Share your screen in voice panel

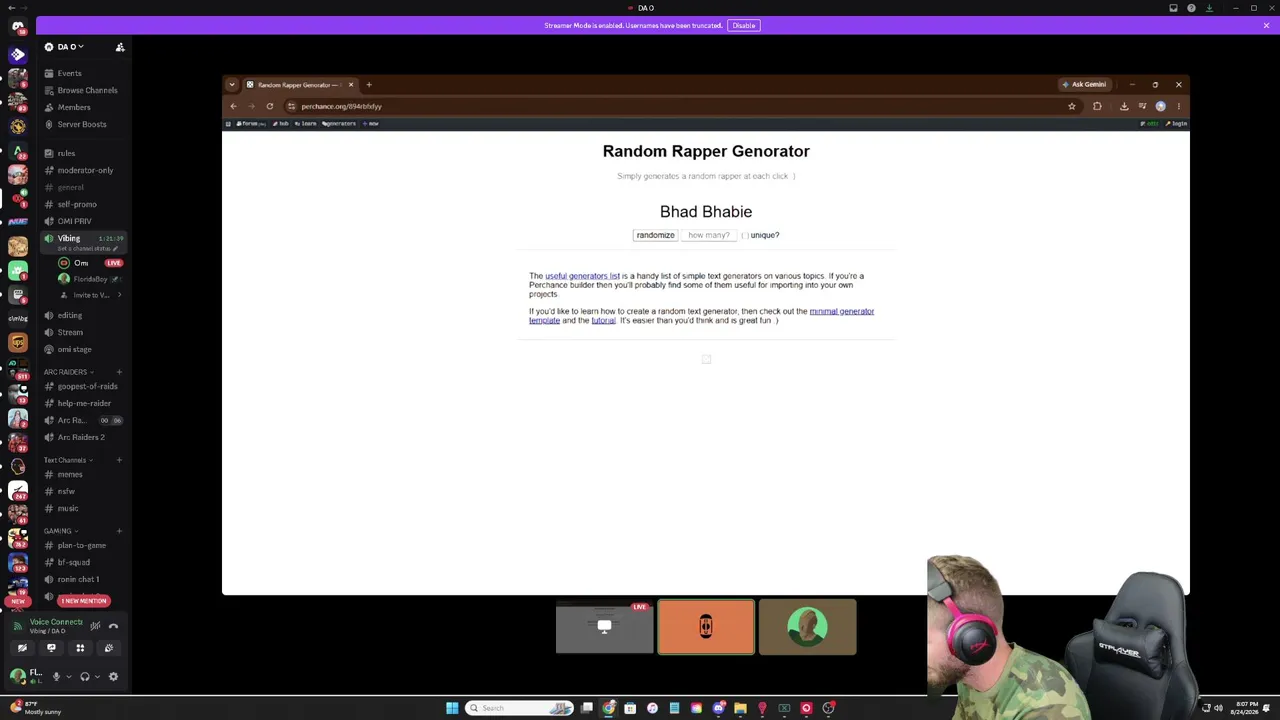click(x=51, y=648)
